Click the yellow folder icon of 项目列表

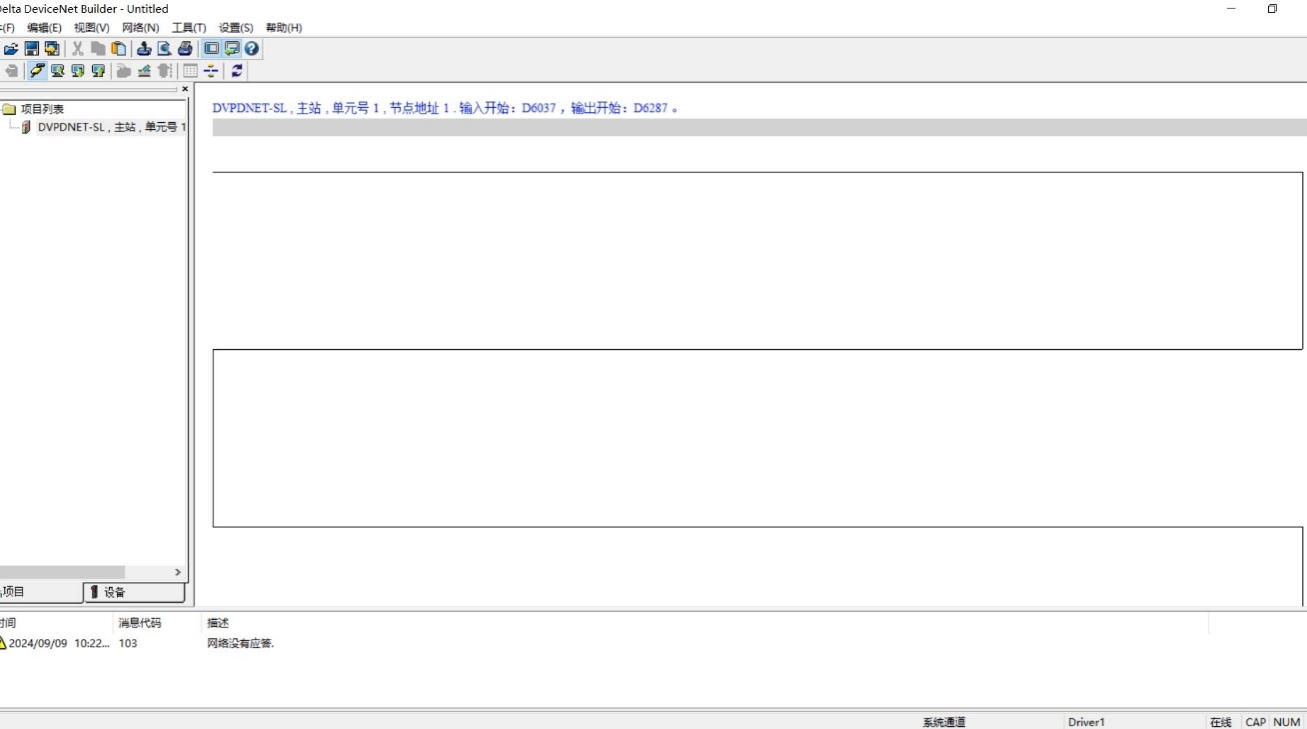click(x=8, y=109)
